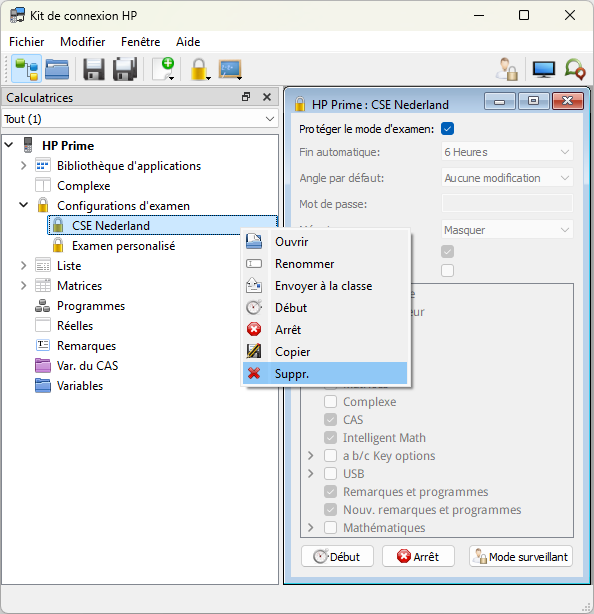Click the blue Variables folder icon
594x614 pixels.
click(43, 385)
